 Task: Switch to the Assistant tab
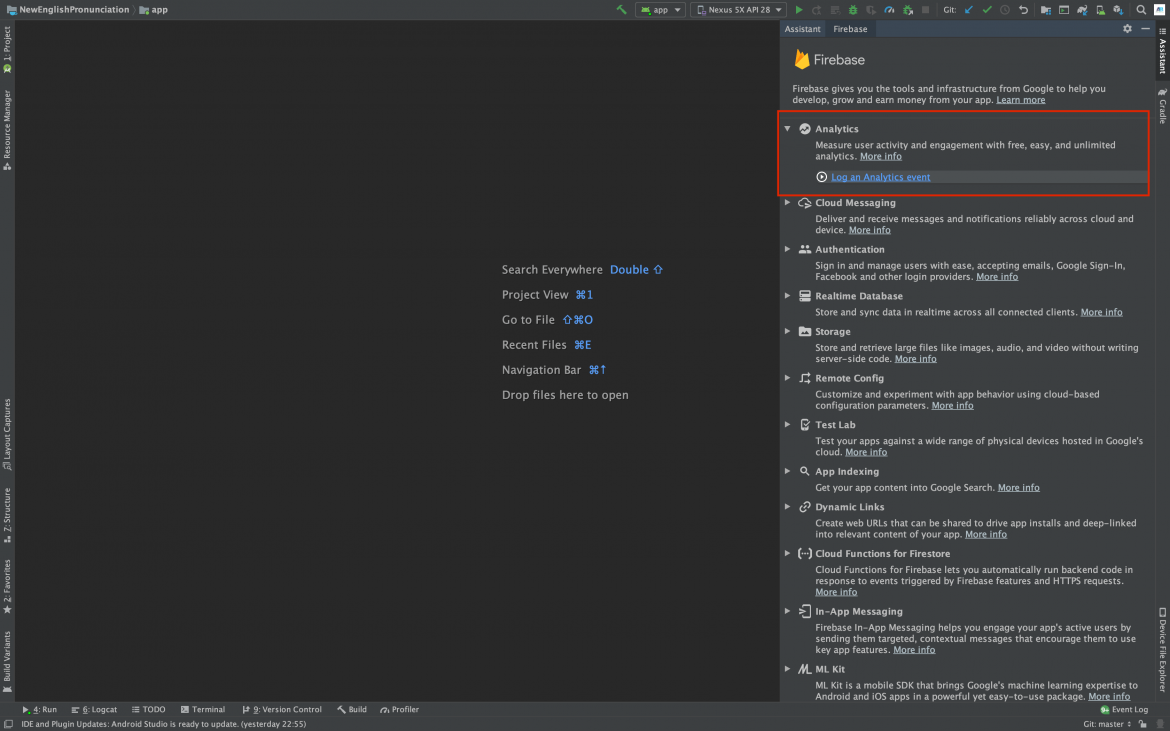[x=803, y=29]
